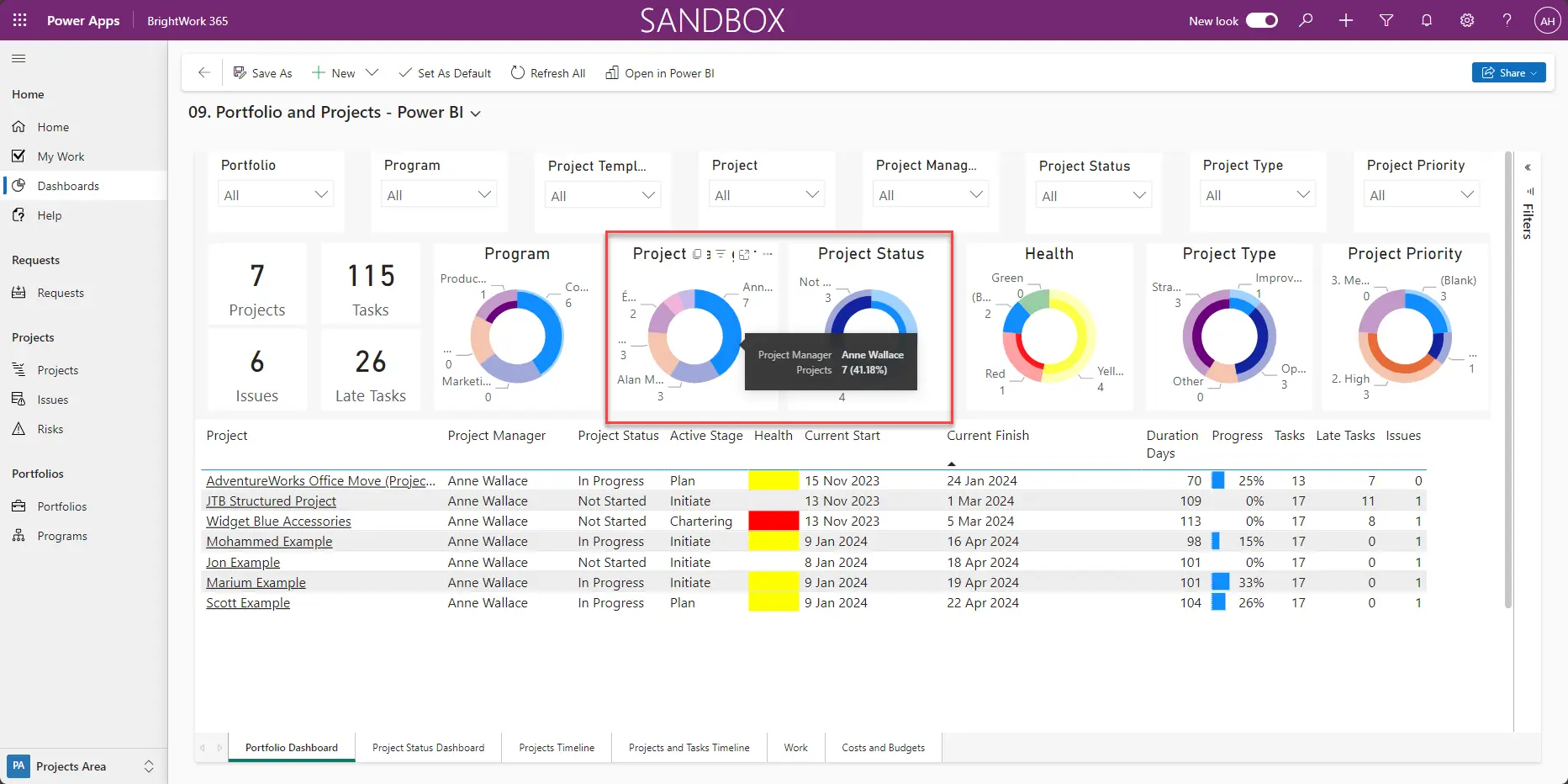This screenshot has width=1568, height=784.
Task: Click the 33% progress bar for Marium Example
Action: click(x=1222, y=582)
